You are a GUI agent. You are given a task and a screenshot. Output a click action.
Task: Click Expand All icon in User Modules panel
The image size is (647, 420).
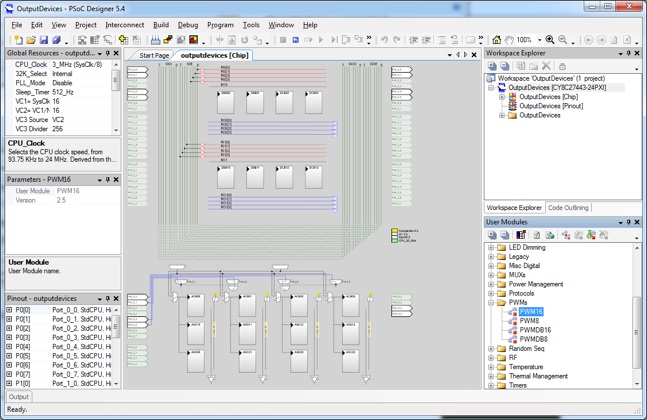tap(492, 235)
